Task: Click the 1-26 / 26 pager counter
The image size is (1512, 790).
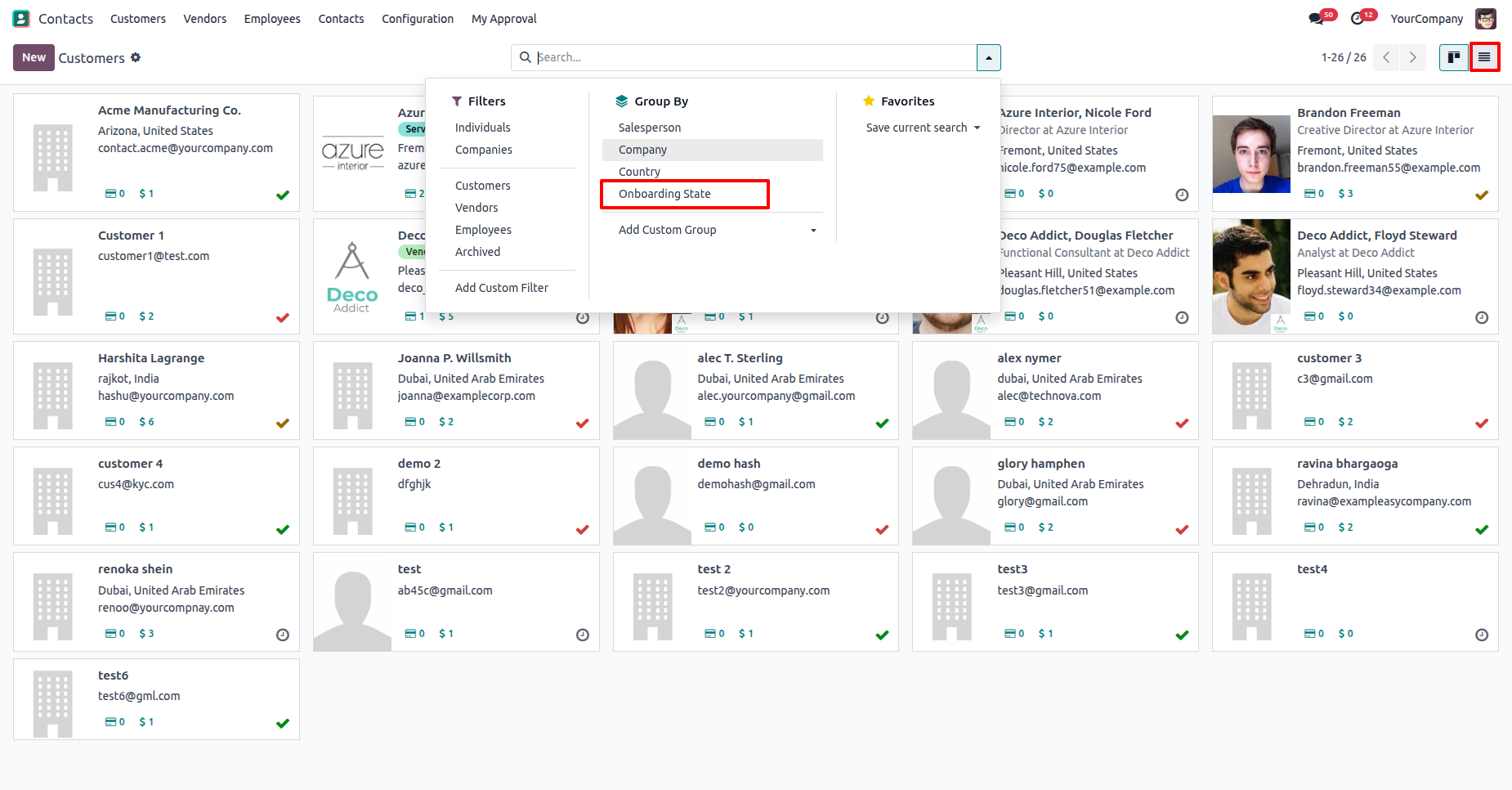Action: 1343,57
